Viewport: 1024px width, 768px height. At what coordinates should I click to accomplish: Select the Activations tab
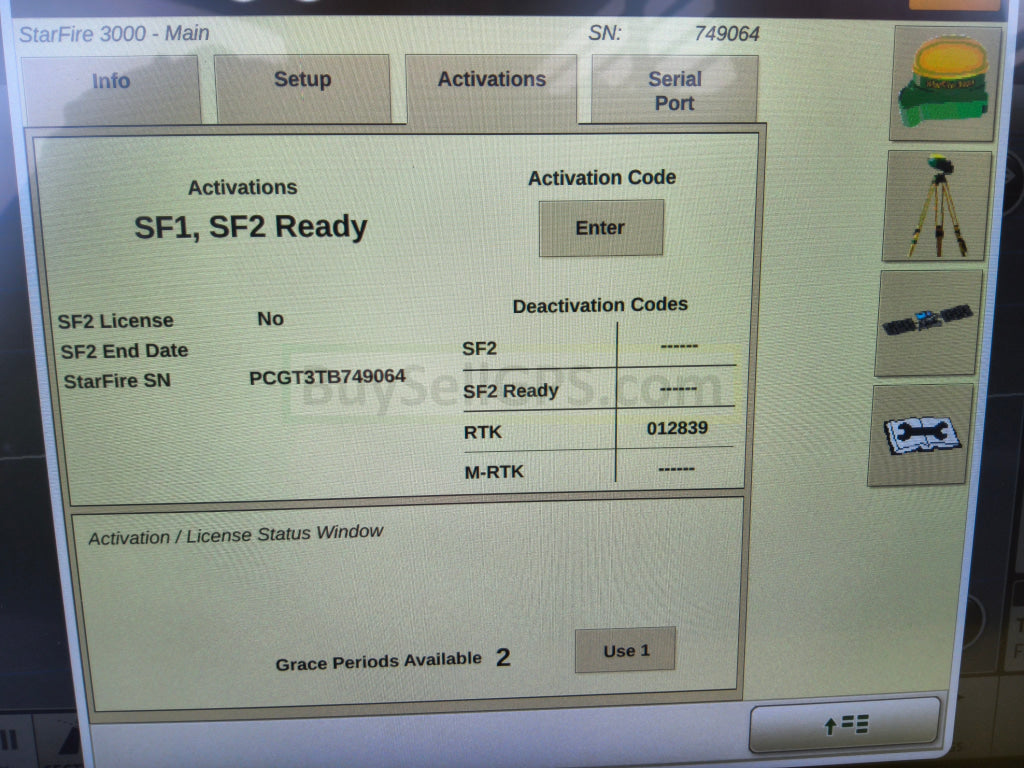pos(491,80)
